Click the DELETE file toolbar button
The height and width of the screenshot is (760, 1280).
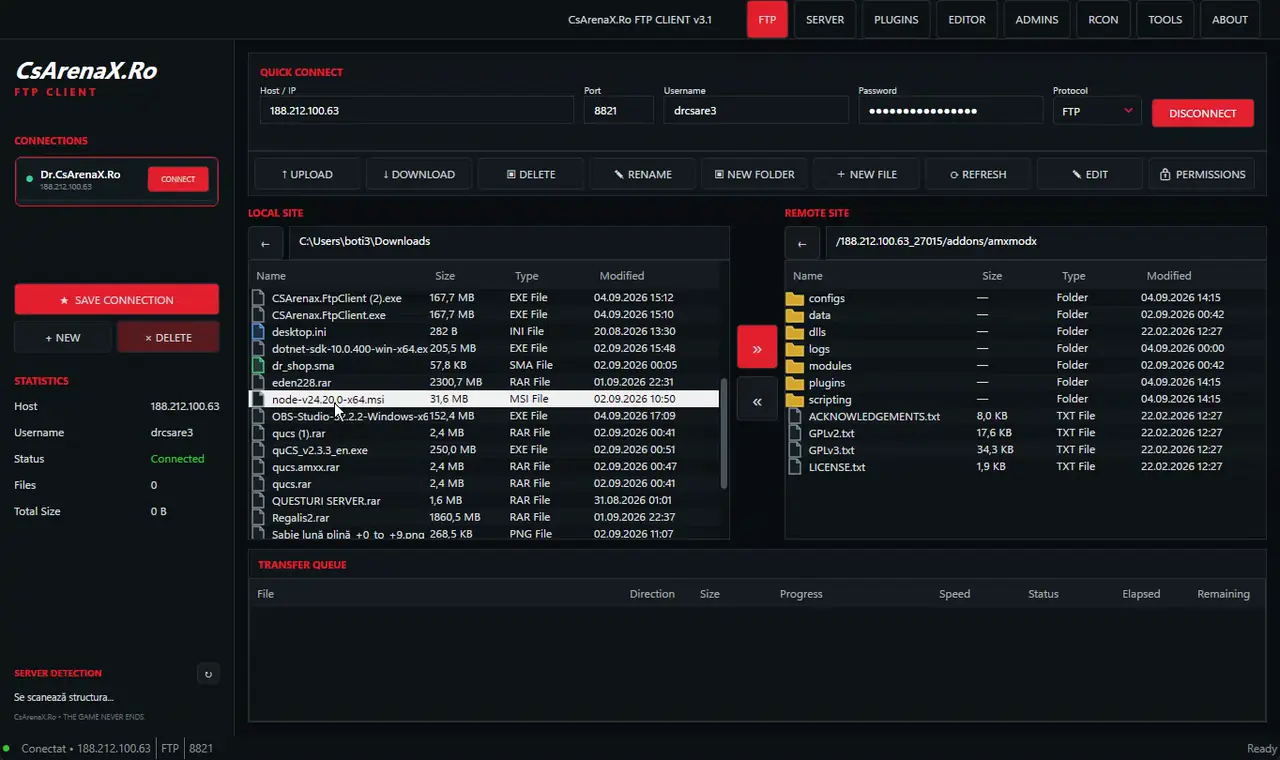tap(531, 174)
